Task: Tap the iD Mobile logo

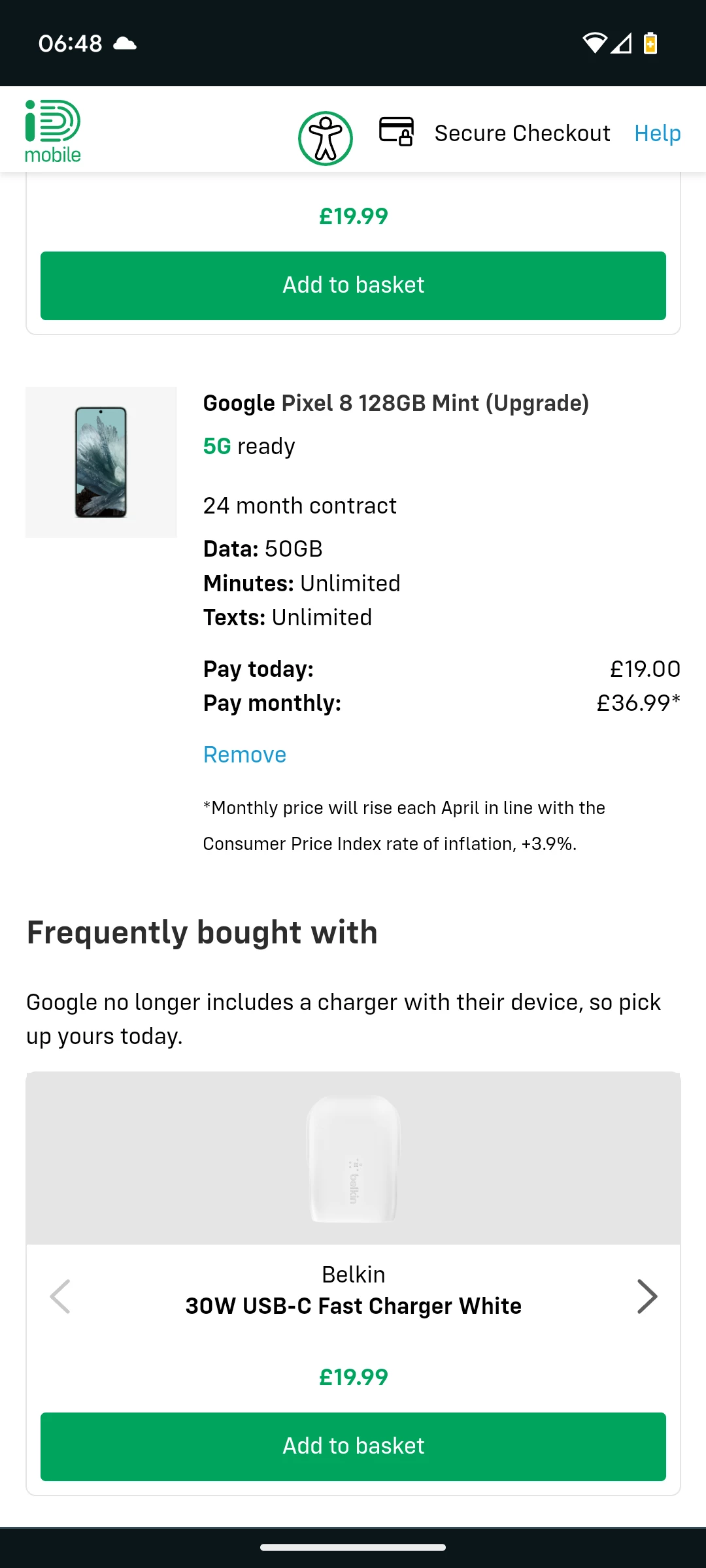Action: tap(52, 131)
